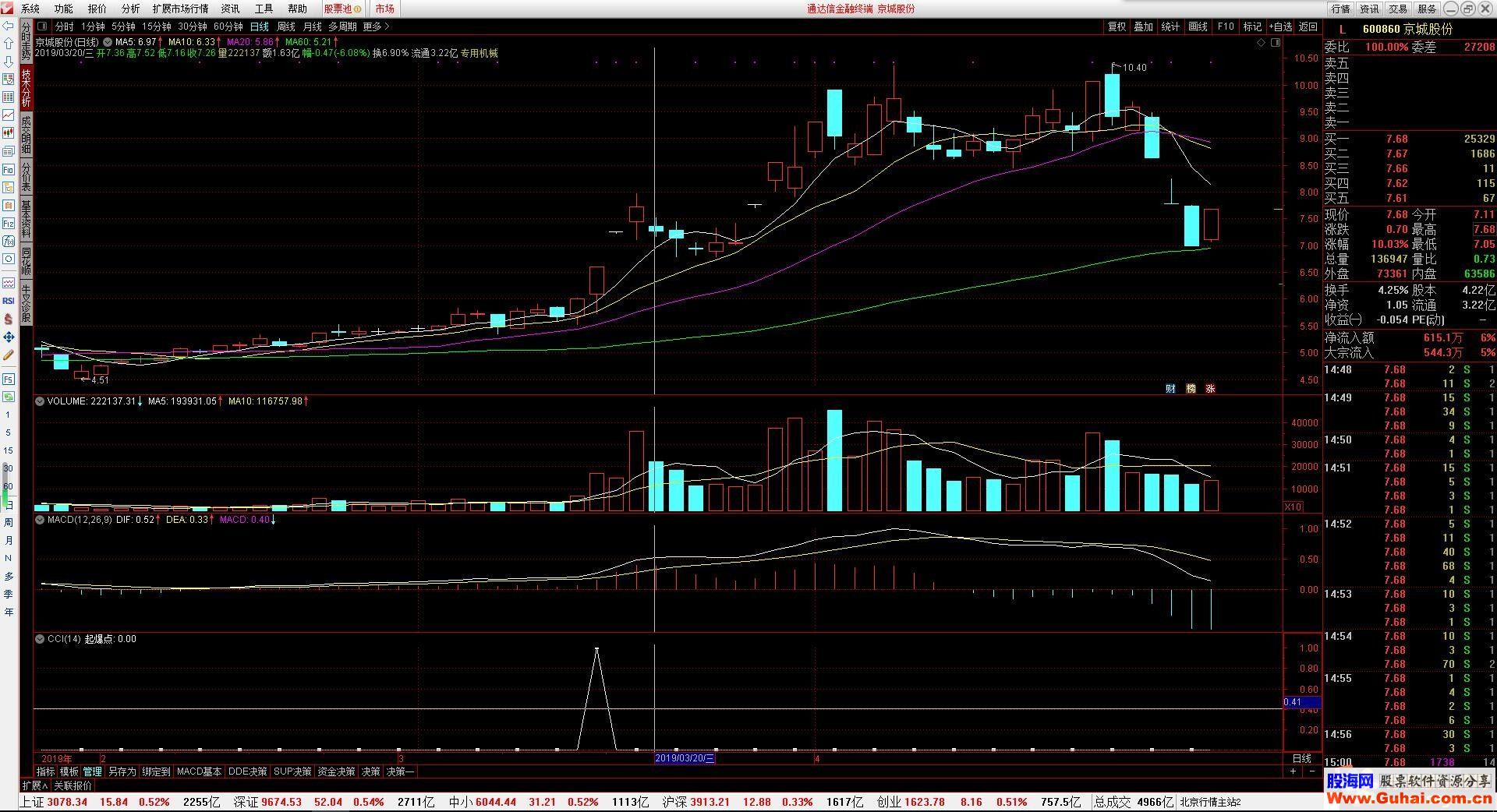
Task: Click the 日线 label at bottom right of chart
Action: pos(1302,758)
